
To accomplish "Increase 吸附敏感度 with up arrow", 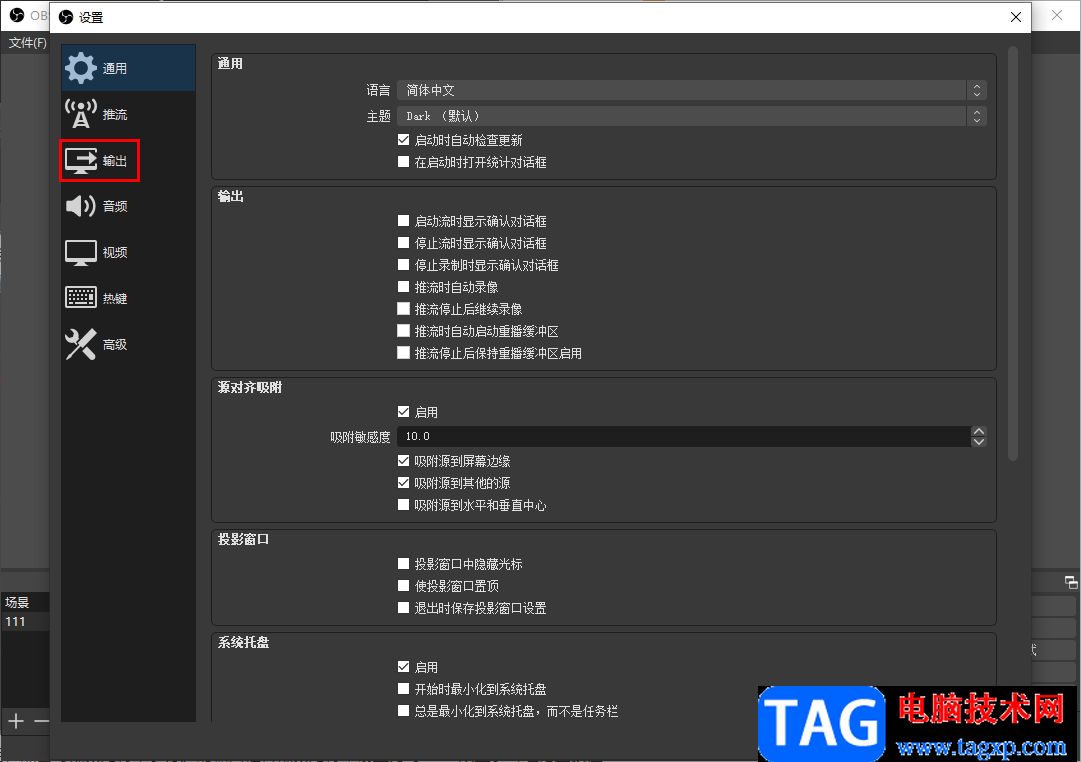I will pos(978,432).
